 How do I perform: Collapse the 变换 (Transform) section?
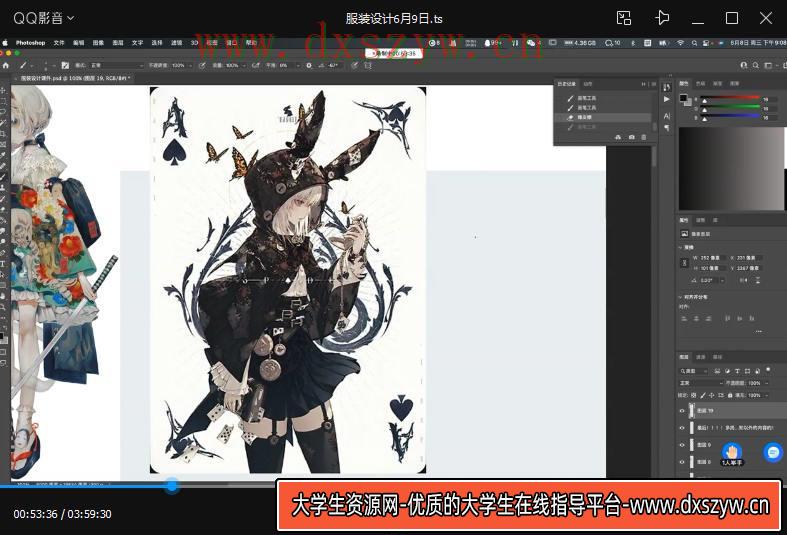click(681, 247)
